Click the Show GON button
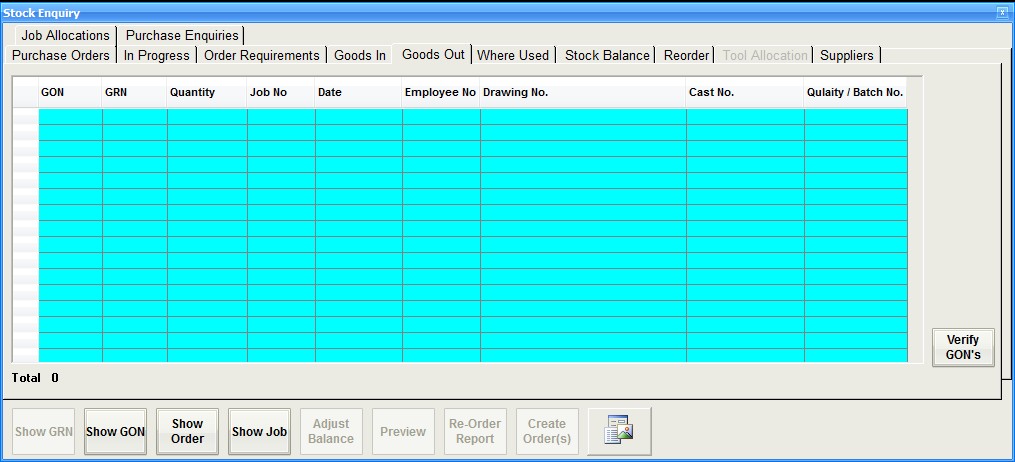This screenshot has height=462, width=1015. (x=115, y=432)
